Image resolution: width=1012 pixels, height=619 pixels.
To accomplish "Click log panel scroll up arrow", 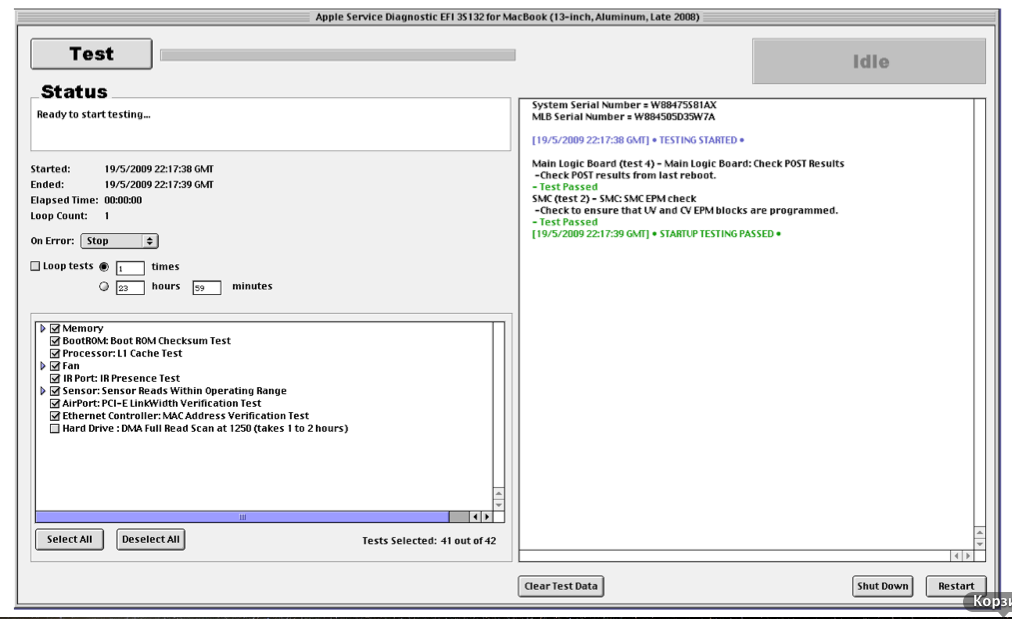I will (980, 533).
